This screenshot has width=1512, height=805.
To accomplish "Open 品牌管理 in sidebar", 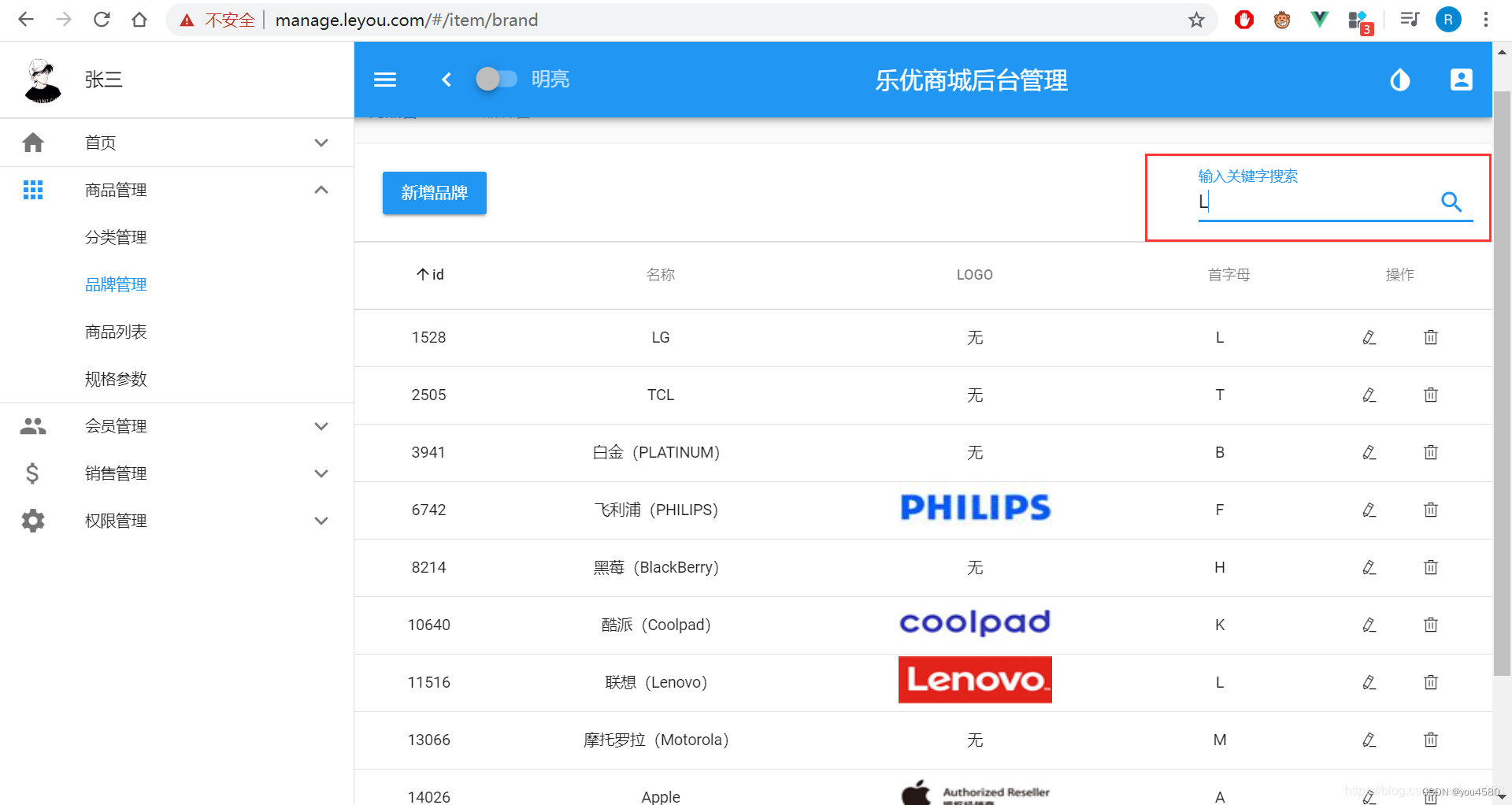I will (x=116, y=284).
